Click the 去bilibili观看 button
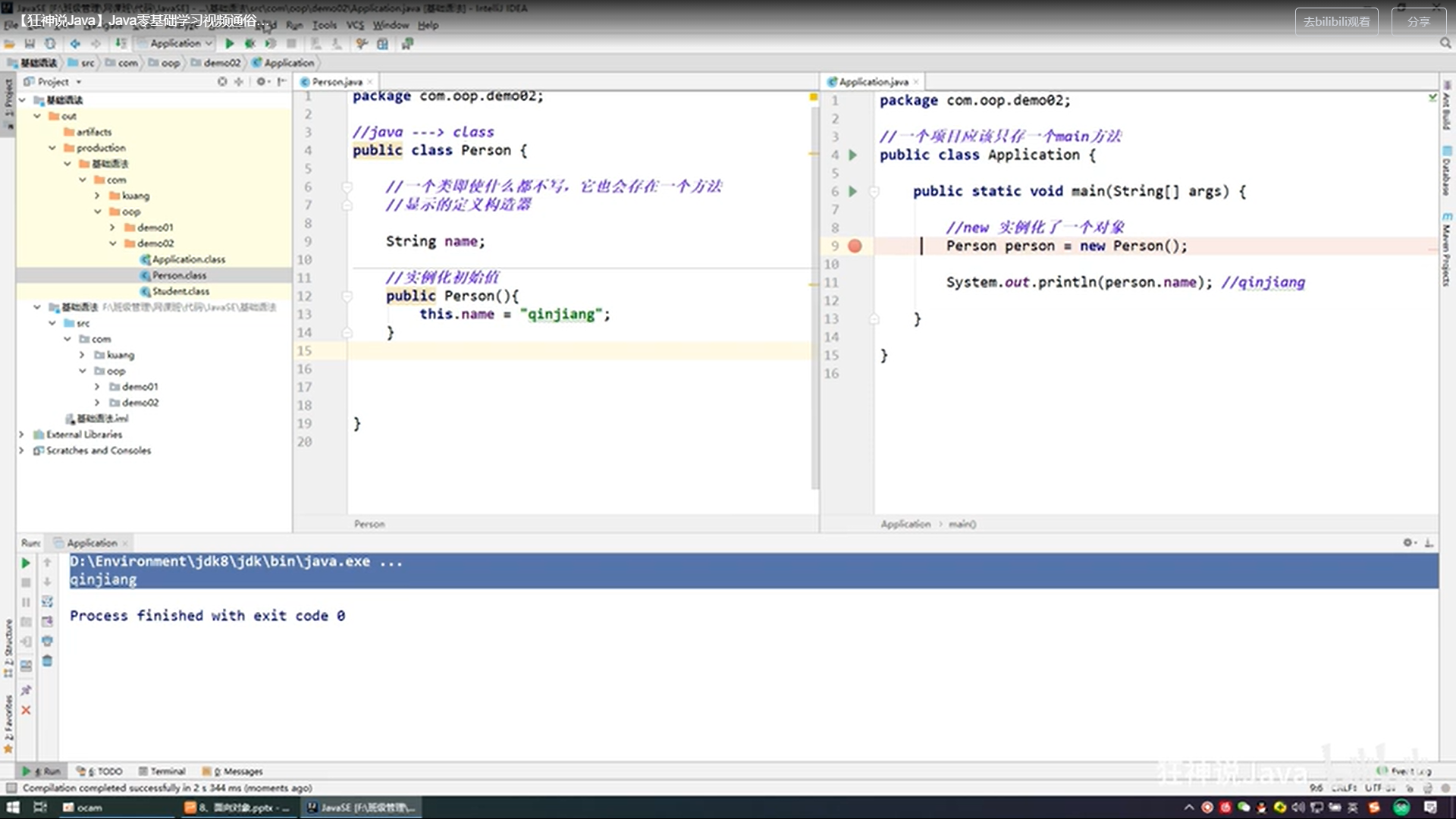The height and width of the screenshot is (819, 1456). coord(1336,21)
